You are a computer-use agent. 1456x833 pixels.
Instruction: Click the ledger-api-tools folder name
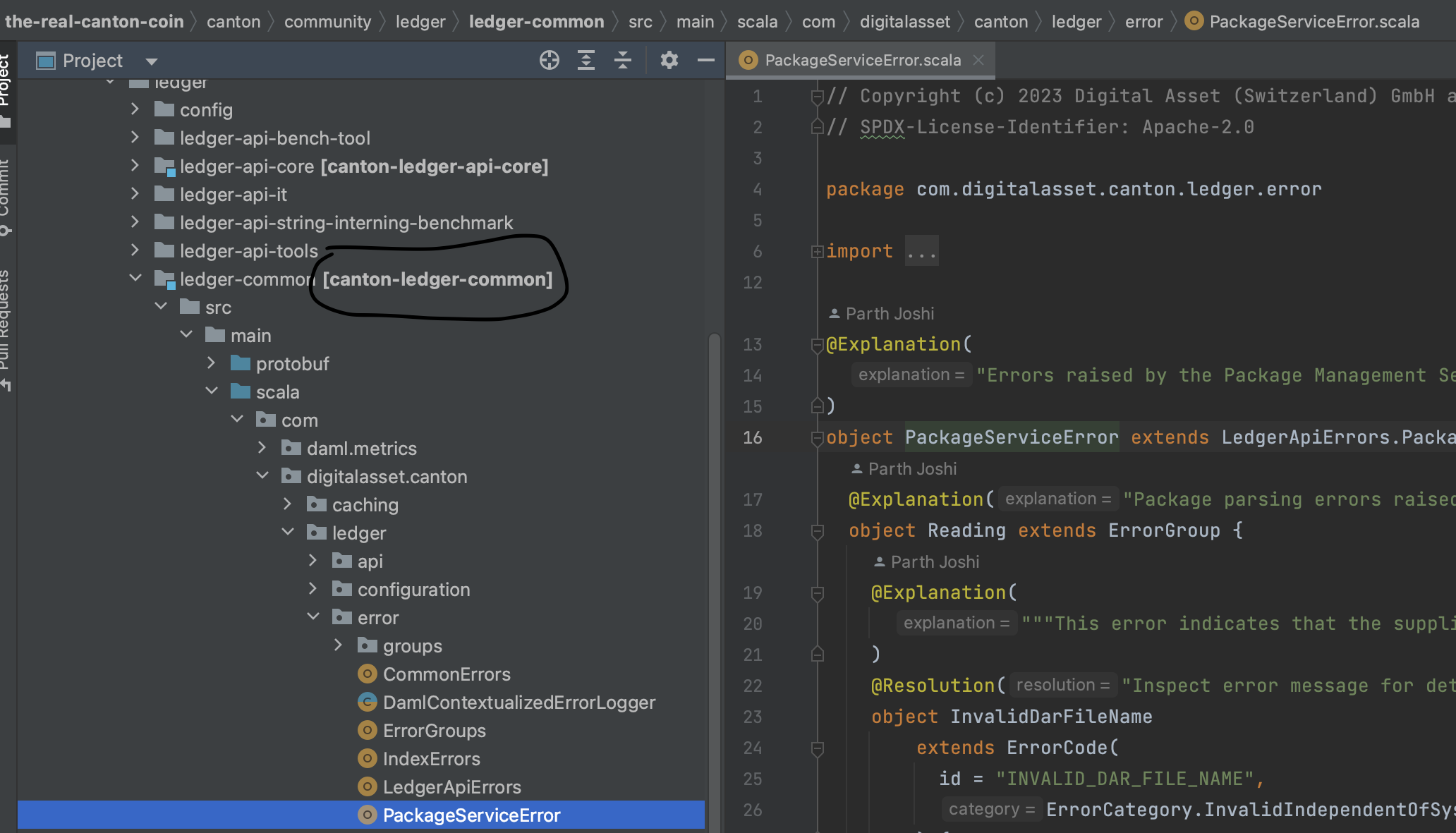tap(249, 251)
